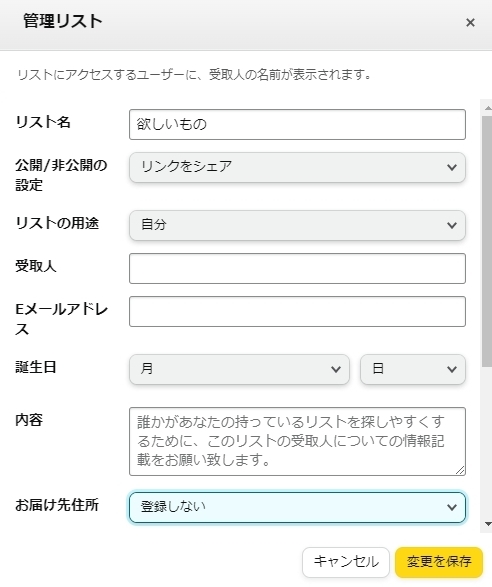This screenshot has height=587, width=492.
Task: Click the scrollbar up arrow icon
Action: click(488, 108)
